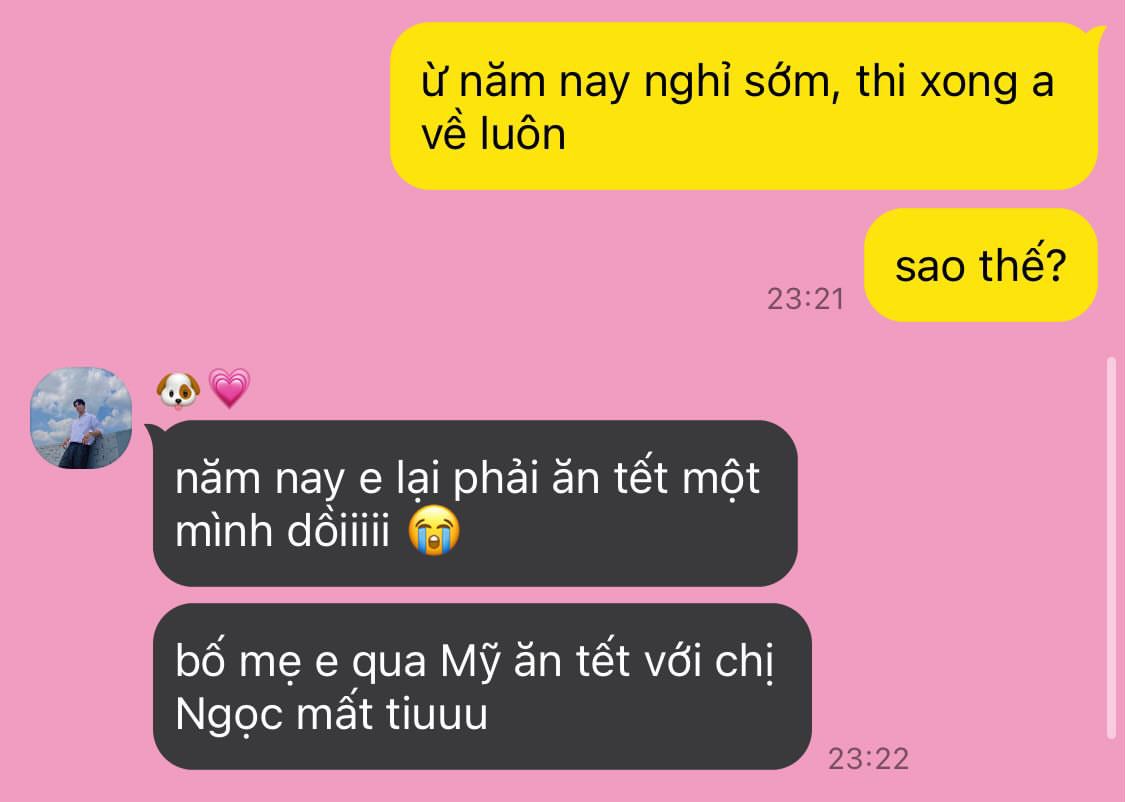Click the crying face emoji in gray message
The height and width of the screenshot is (802, 1125).
point(434,530)
